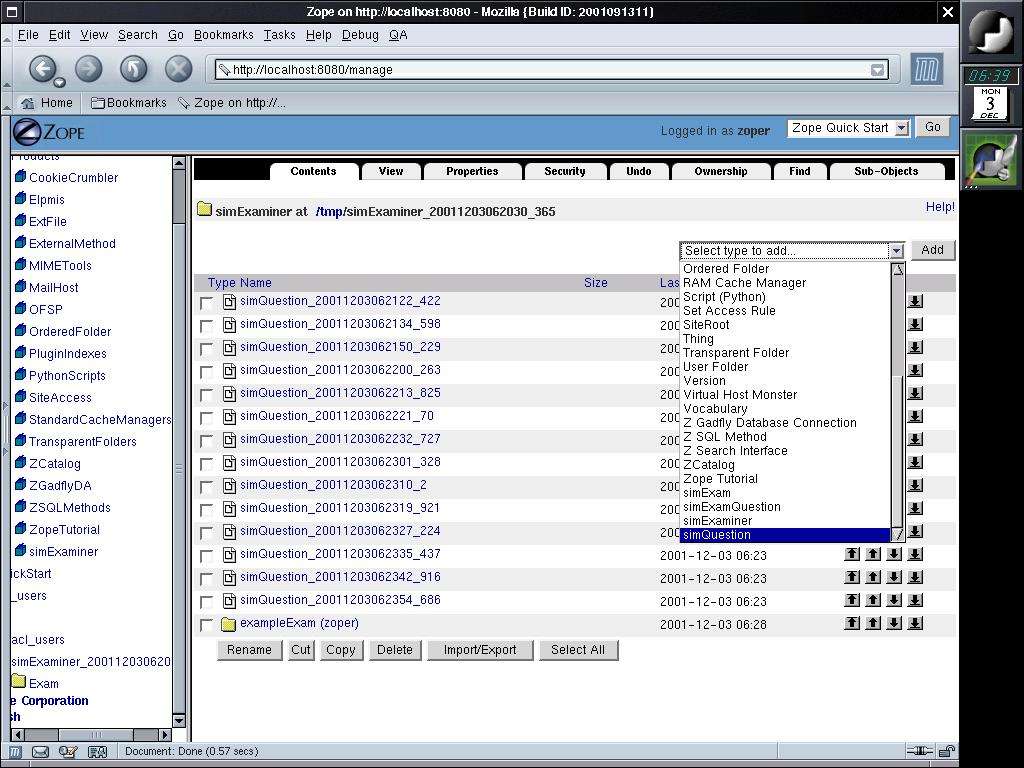Check the box next to exampleExam
The image size is (1024, 768).
(x=206, y=624)
